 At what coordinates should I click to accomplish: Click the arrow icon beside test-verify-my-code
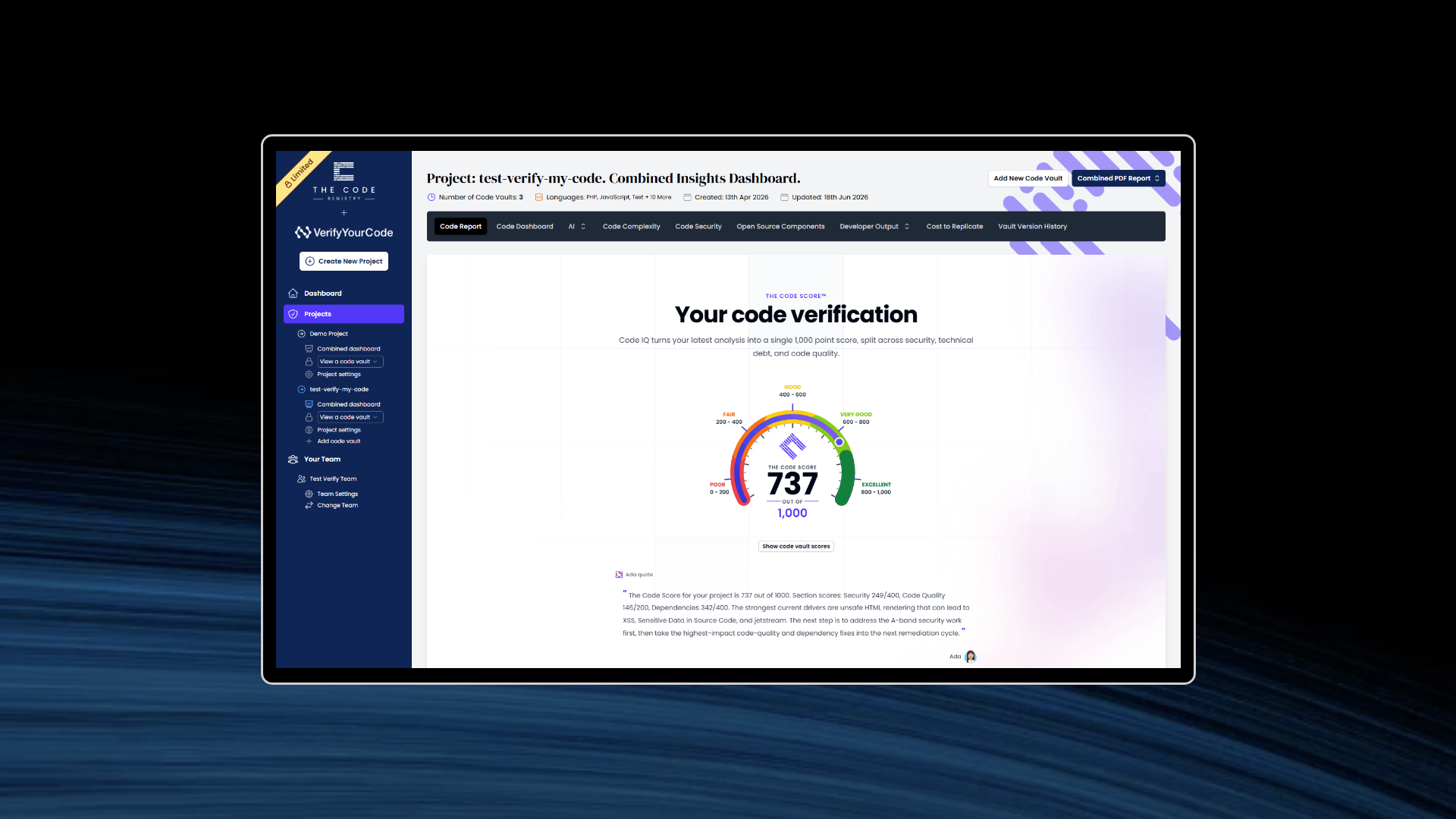point(302,390)
